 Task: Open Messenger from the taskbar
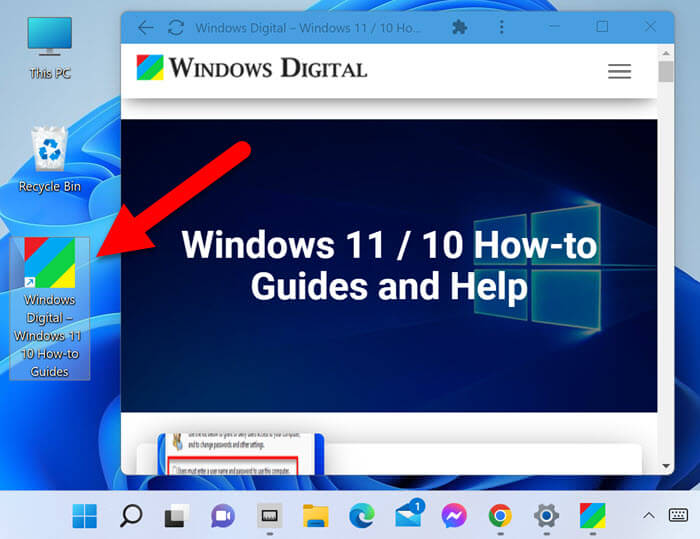[x=454, y=516]
